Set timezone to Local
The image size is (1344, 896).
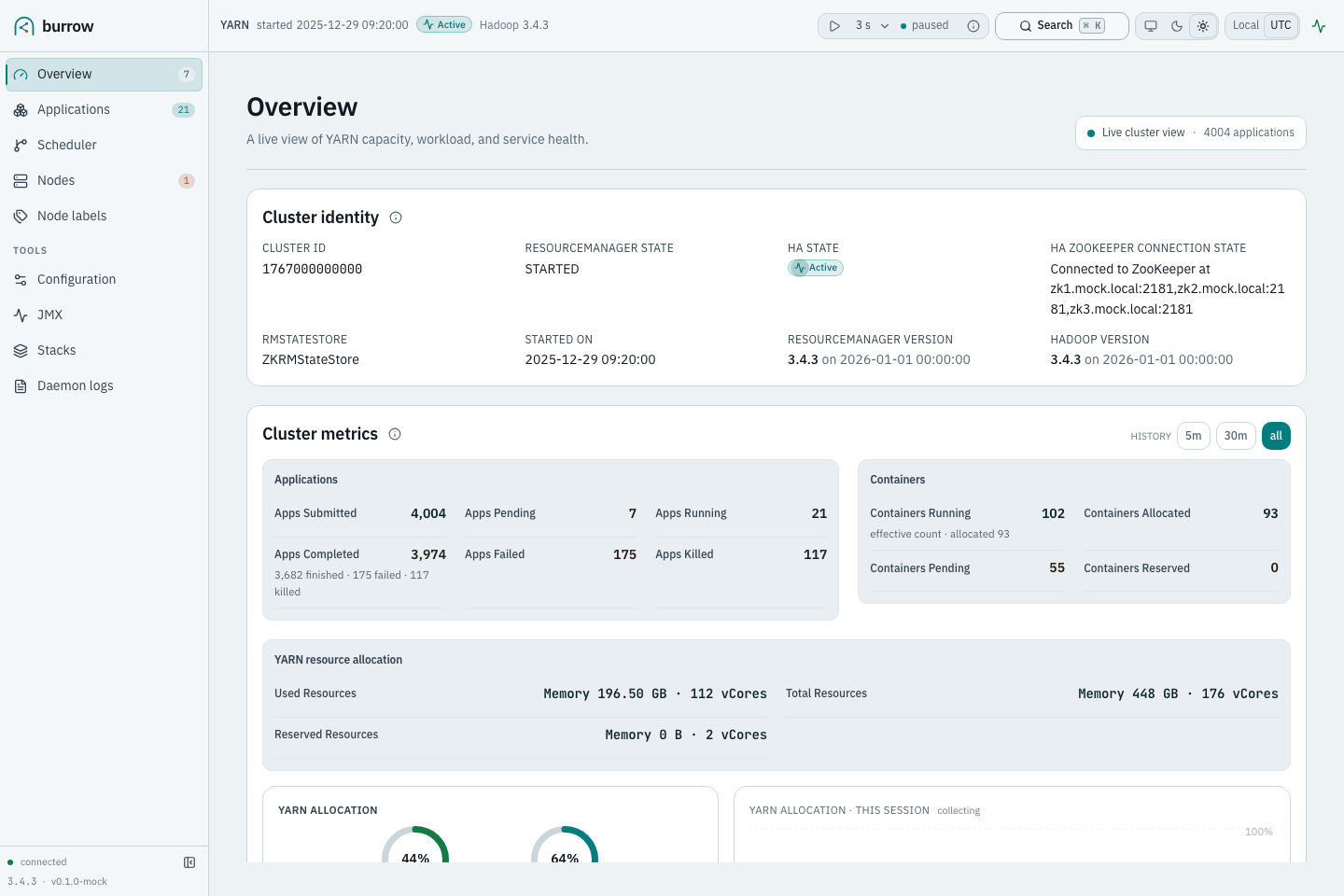click(1246, 26)
